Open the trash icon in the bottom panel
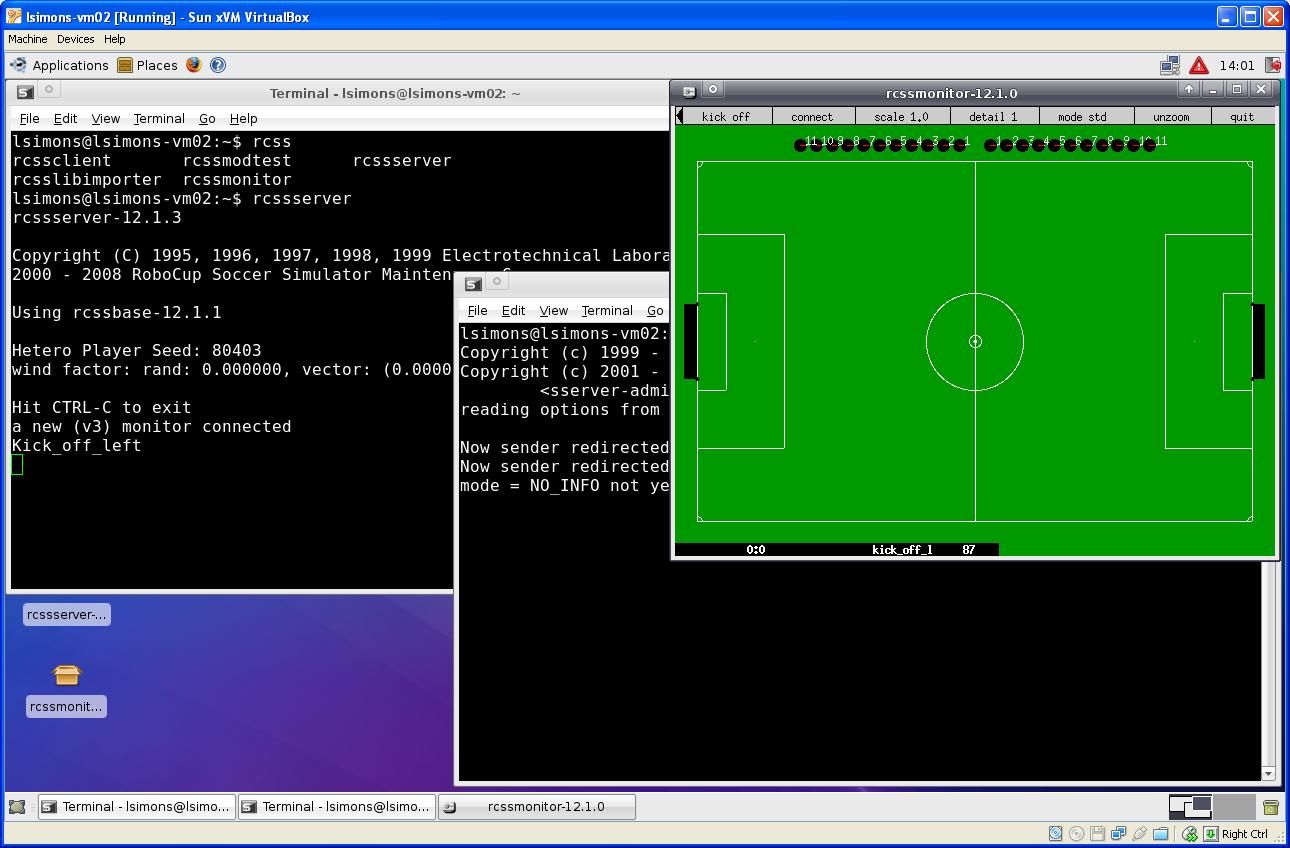 click(1271, 807)
